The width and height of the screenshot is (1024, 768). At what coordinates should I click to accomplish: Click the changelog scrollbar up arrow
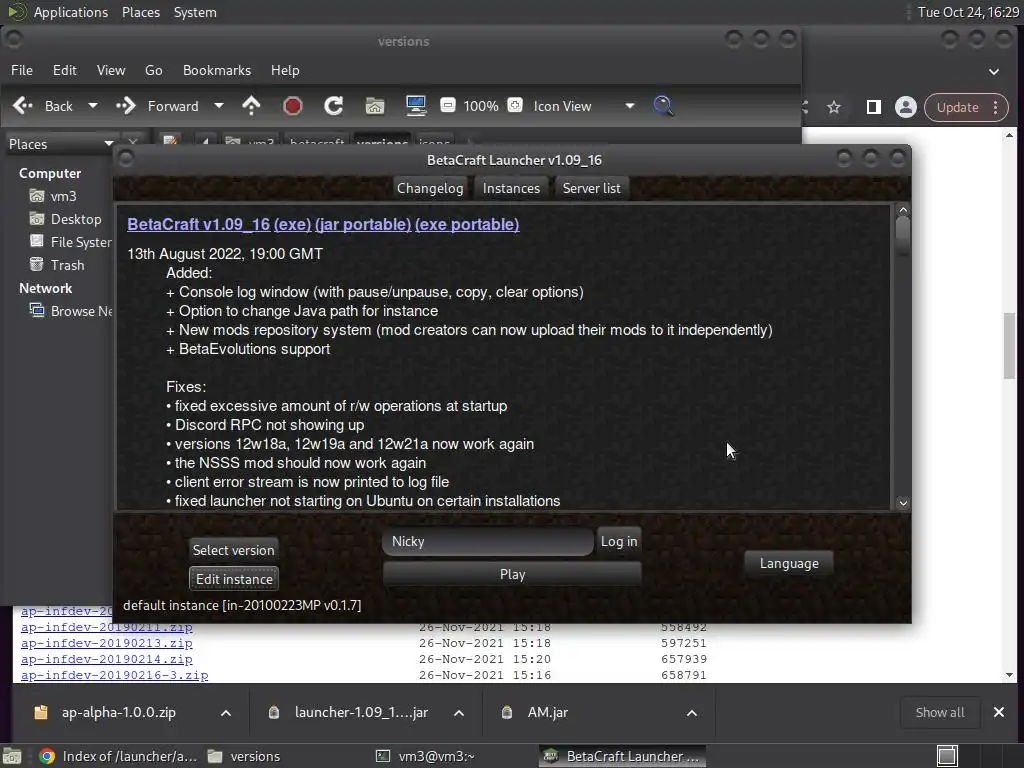(903, 210)
